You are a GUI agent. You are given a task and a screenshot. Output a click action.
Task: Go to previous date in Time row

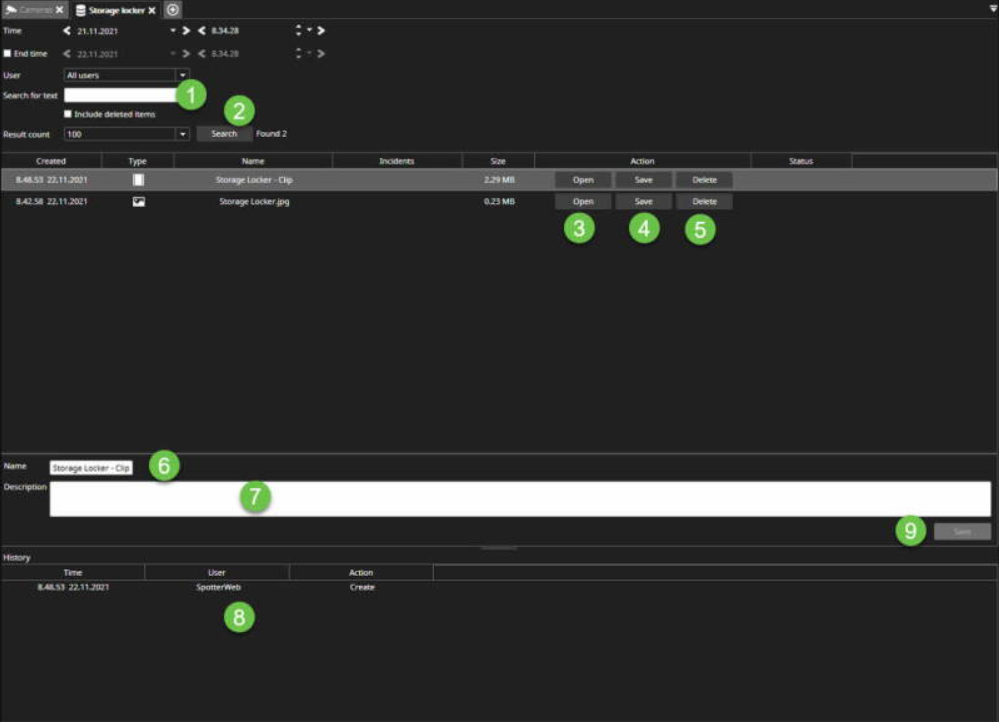(67, 31)
